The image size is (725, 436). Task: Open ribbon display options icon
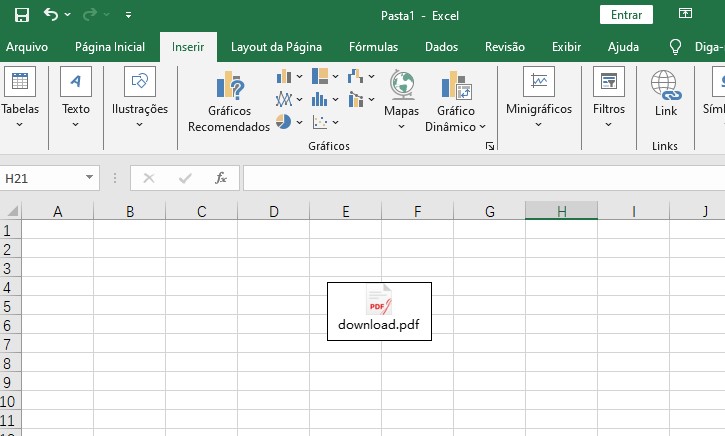685,14
